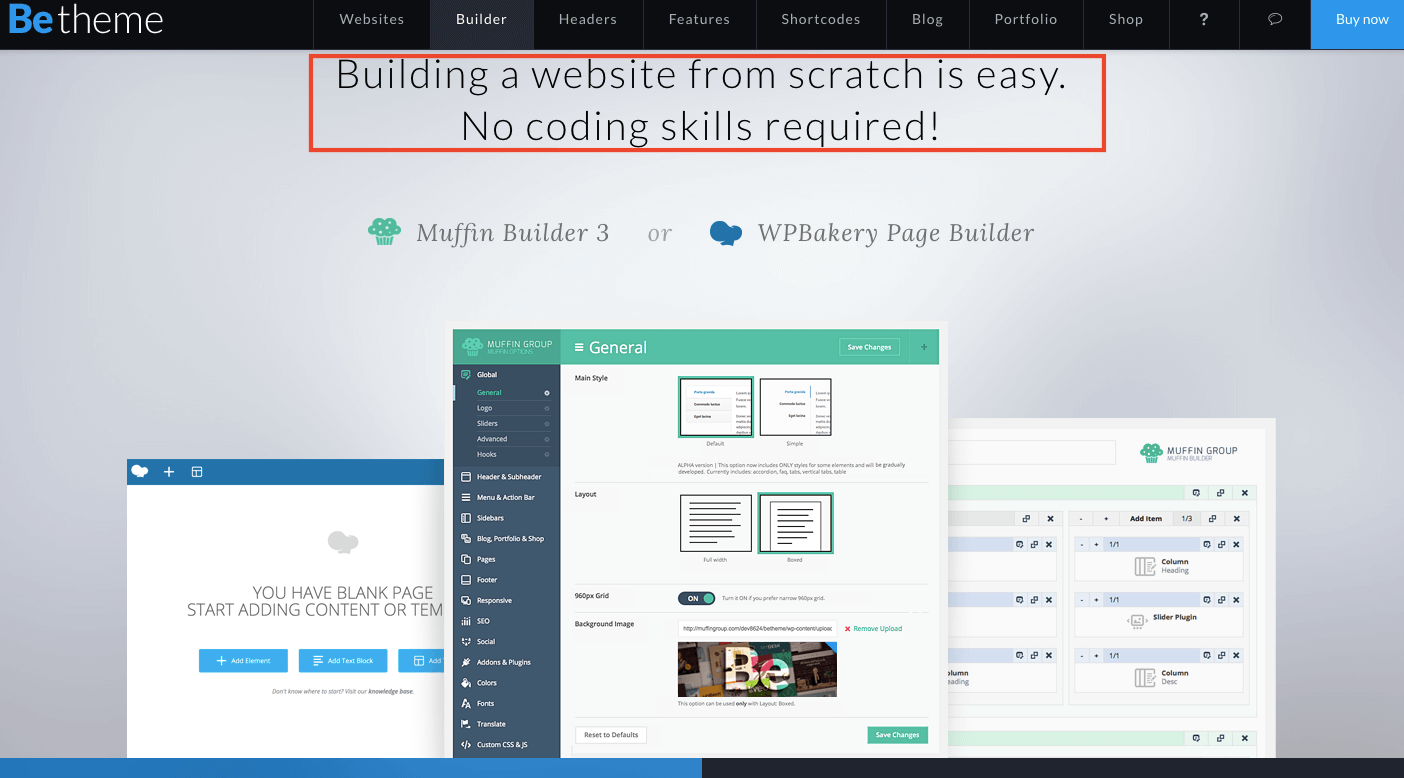Choose the Boxed layout option
This screenshot has height=778, width=1404.
(795, 523)
